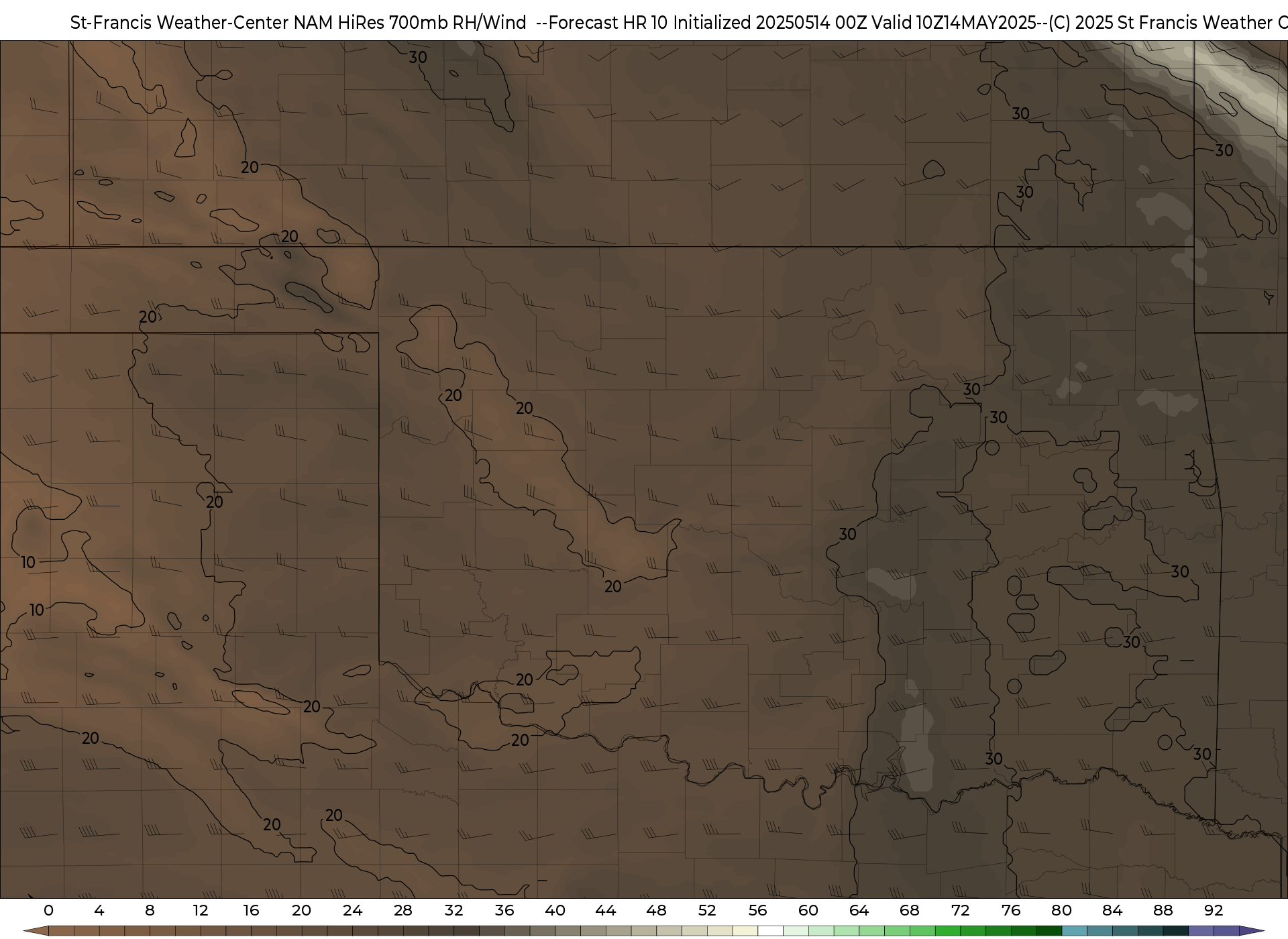Click the colorbar tick label '4'
Viewport: 1288px width, 939px height.
click(99, 911)
